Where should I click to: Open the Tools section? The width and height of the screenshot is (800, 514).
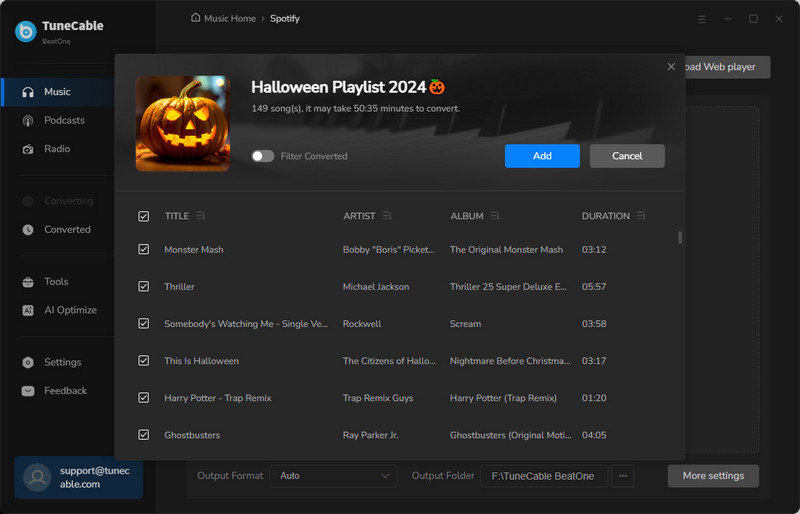pos(58,282)
